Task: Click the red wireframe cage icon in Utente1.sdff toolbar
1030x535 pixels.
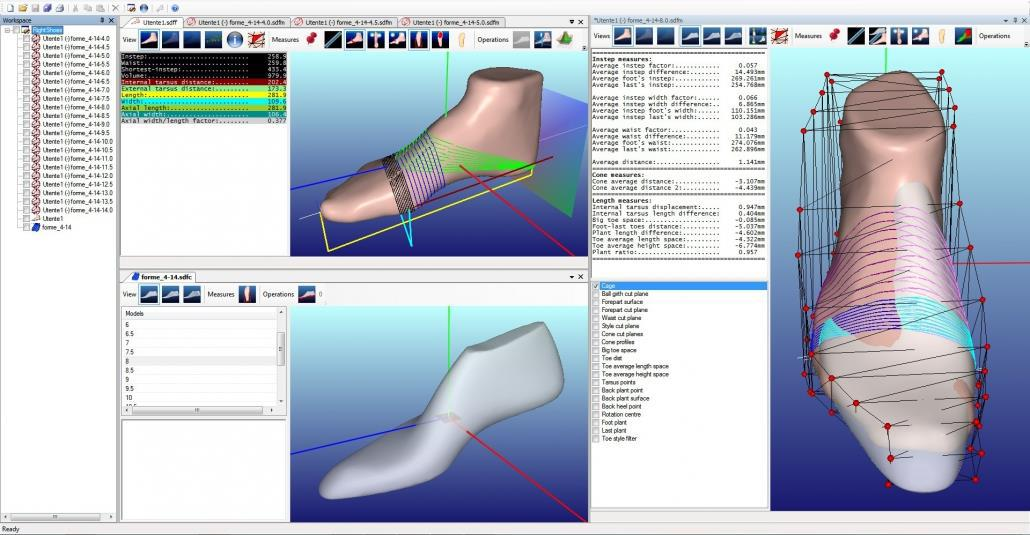Action: pyautogui.click(x=256, y=39)
